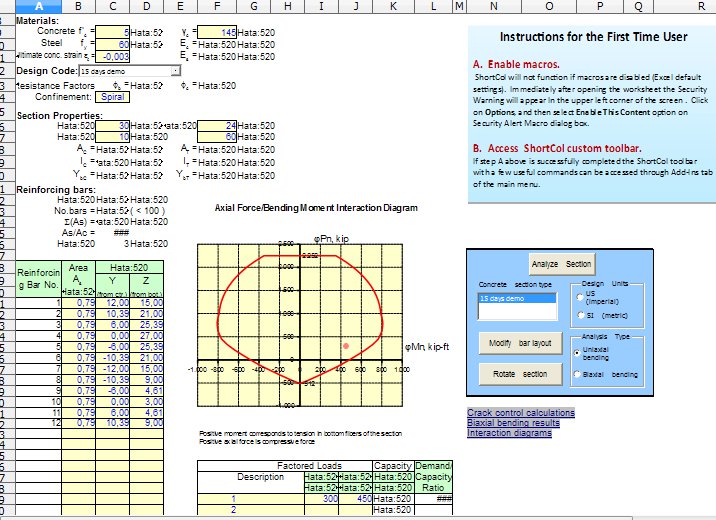Image resolution: width=716 pixels, height=520 pixels.
Task: Click the 'Factored Loads' table header
Action: (309, 466)
